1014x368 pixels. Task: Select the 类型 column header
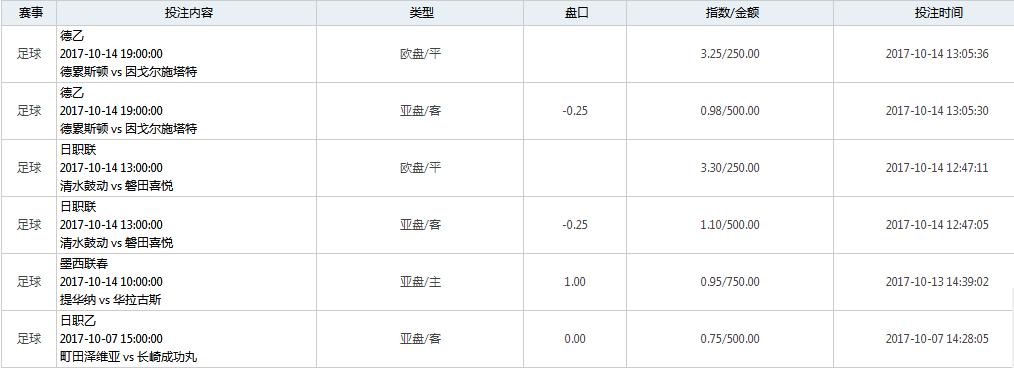click(420, 13)
